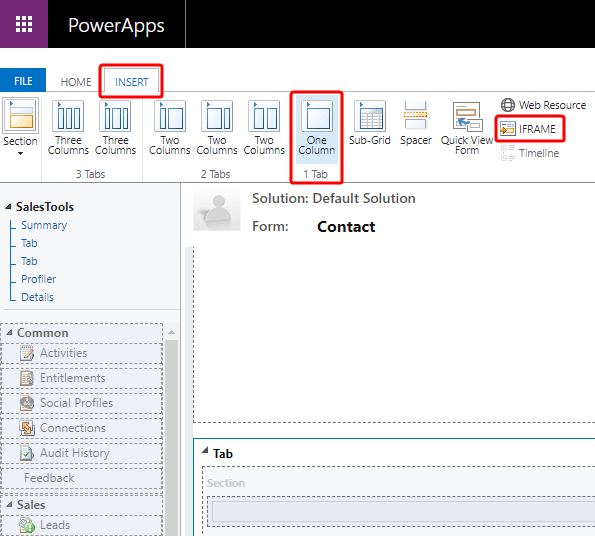Image resolution: width=595 pixels, height=536 pixels.
Task: Select Audit History navigation item
Action: [82, 453]
